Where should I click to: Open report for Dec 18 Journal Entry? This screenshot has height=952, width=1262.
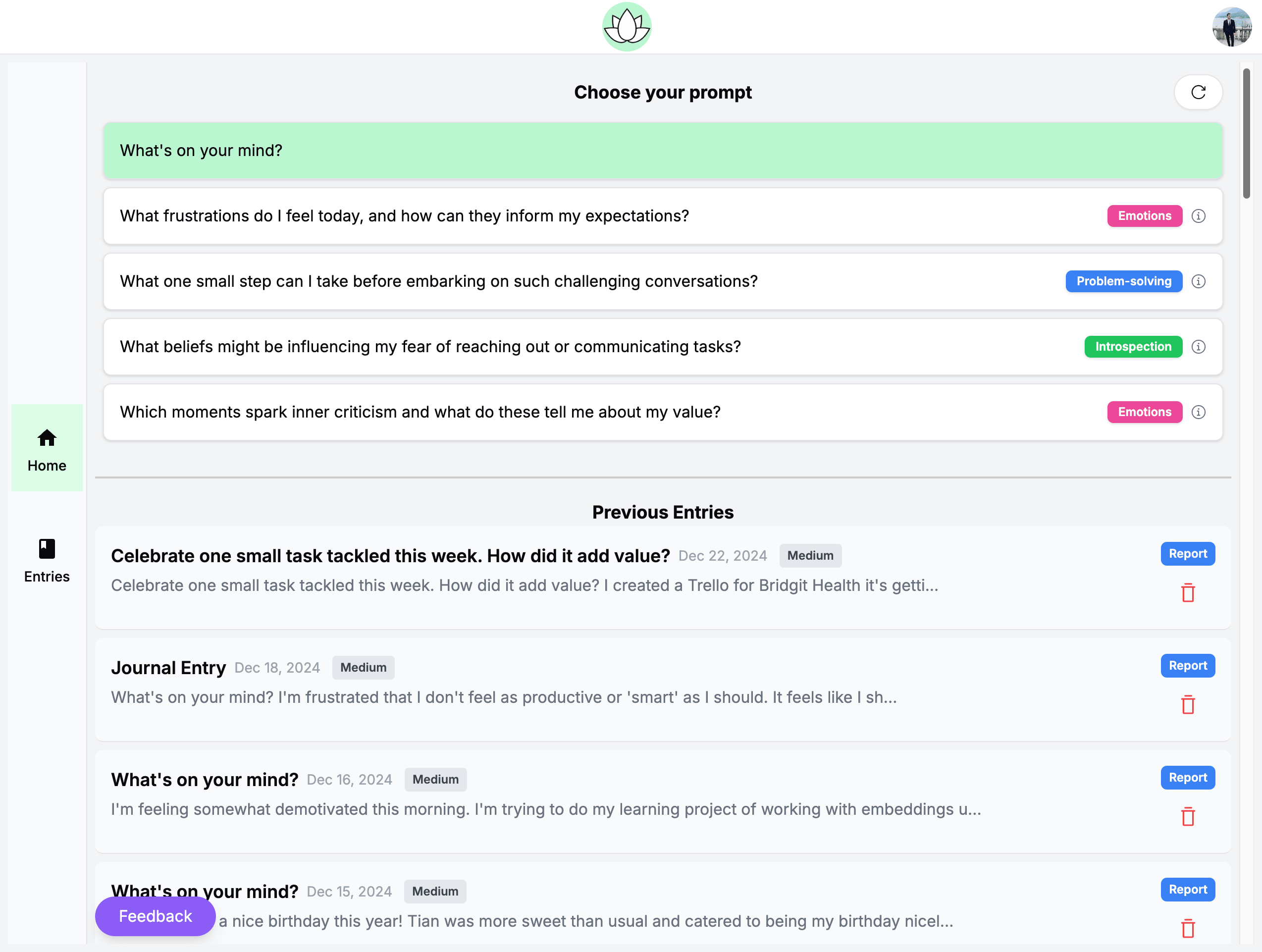pyautogui.click(x=1188, y=666)
